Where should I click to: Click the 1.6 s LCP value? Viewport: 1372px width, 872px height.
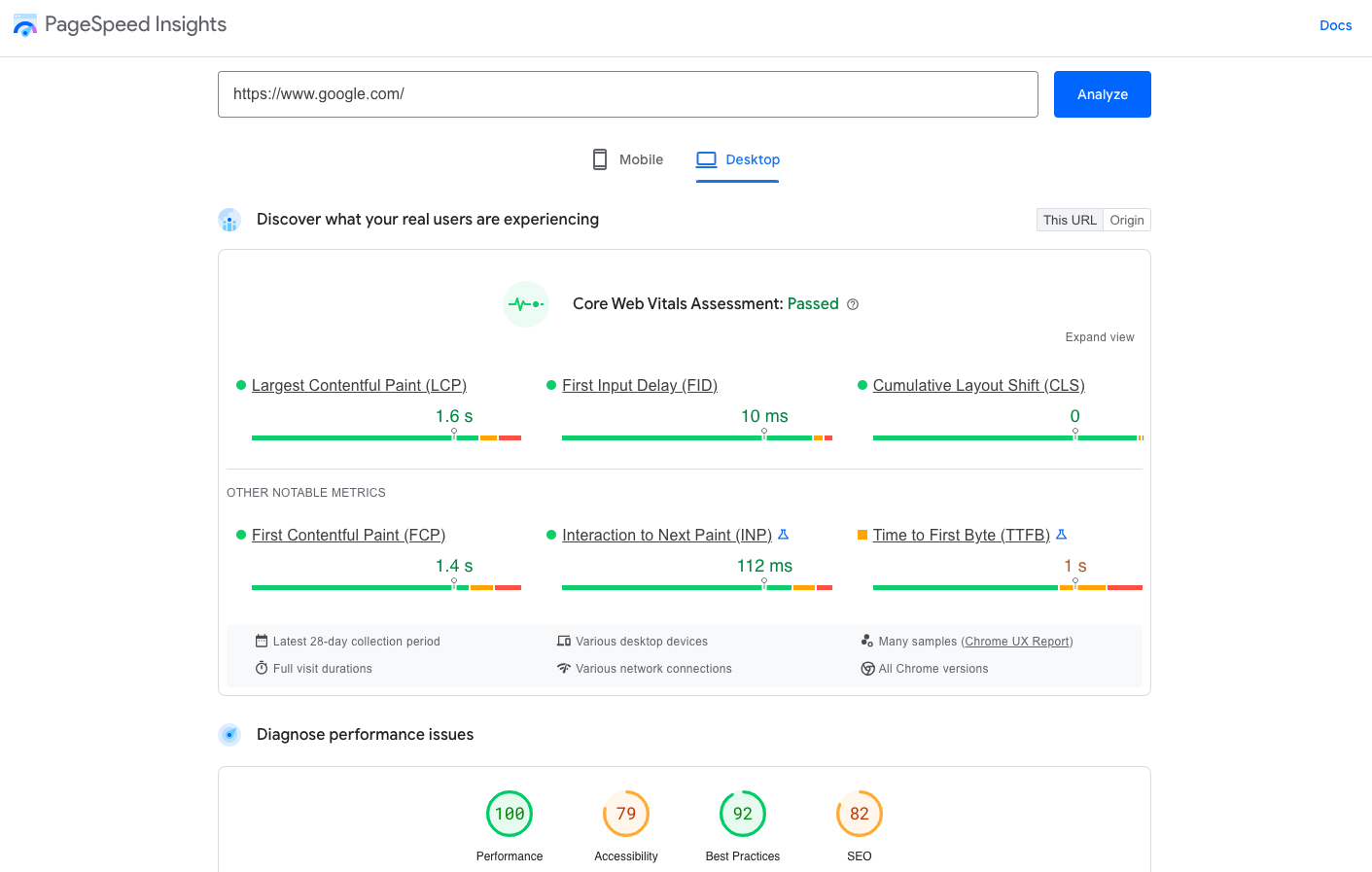454,416
